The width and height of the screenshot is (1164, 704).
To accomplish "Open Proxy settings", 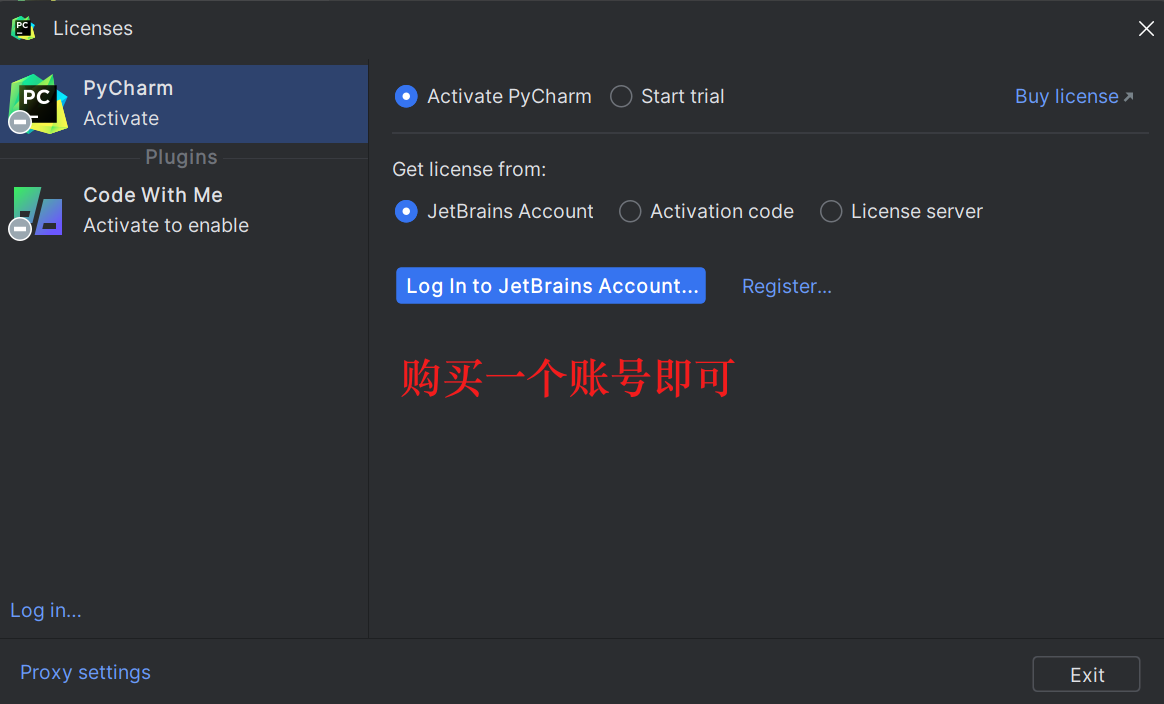I will coord(85,672).
